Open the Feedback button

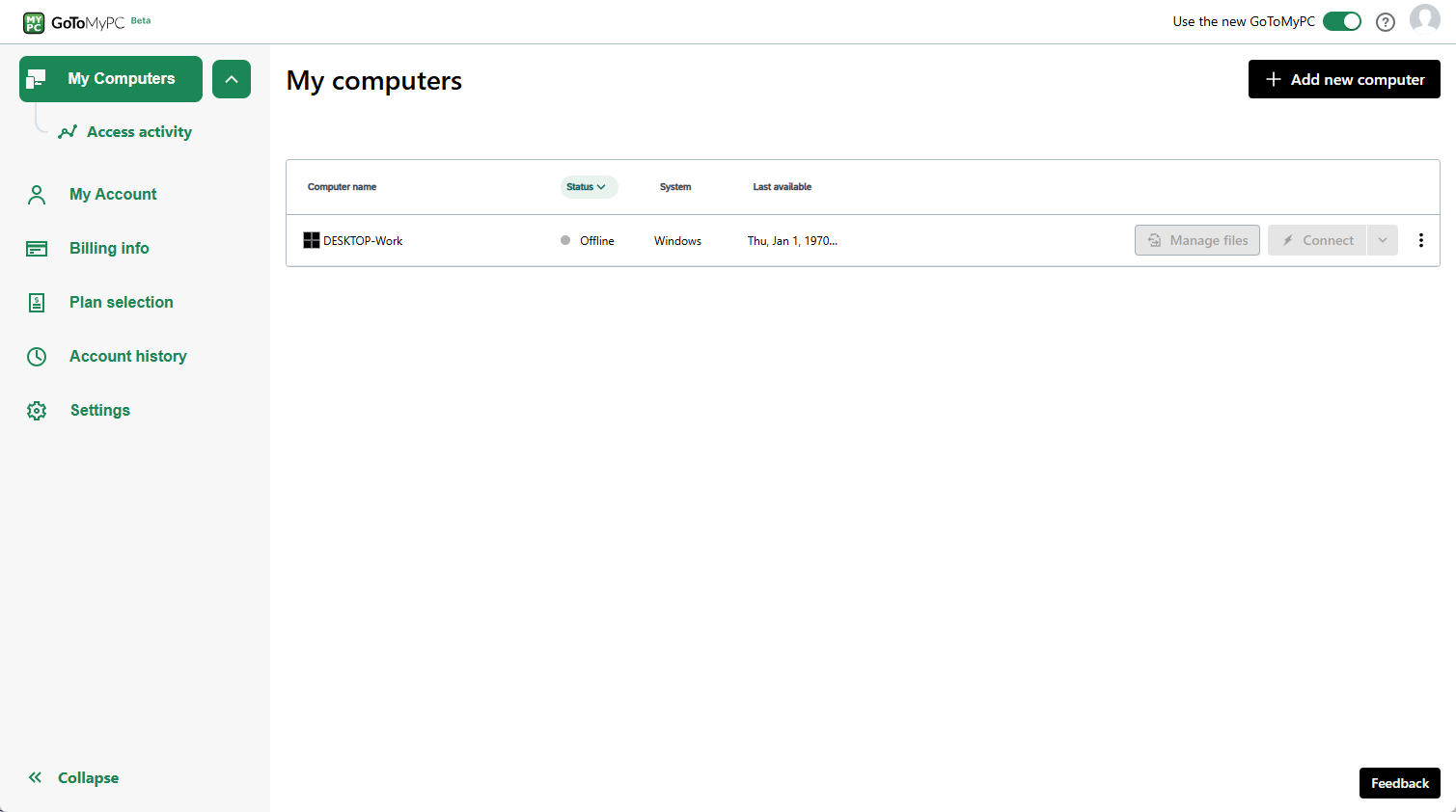(1399, 783)
